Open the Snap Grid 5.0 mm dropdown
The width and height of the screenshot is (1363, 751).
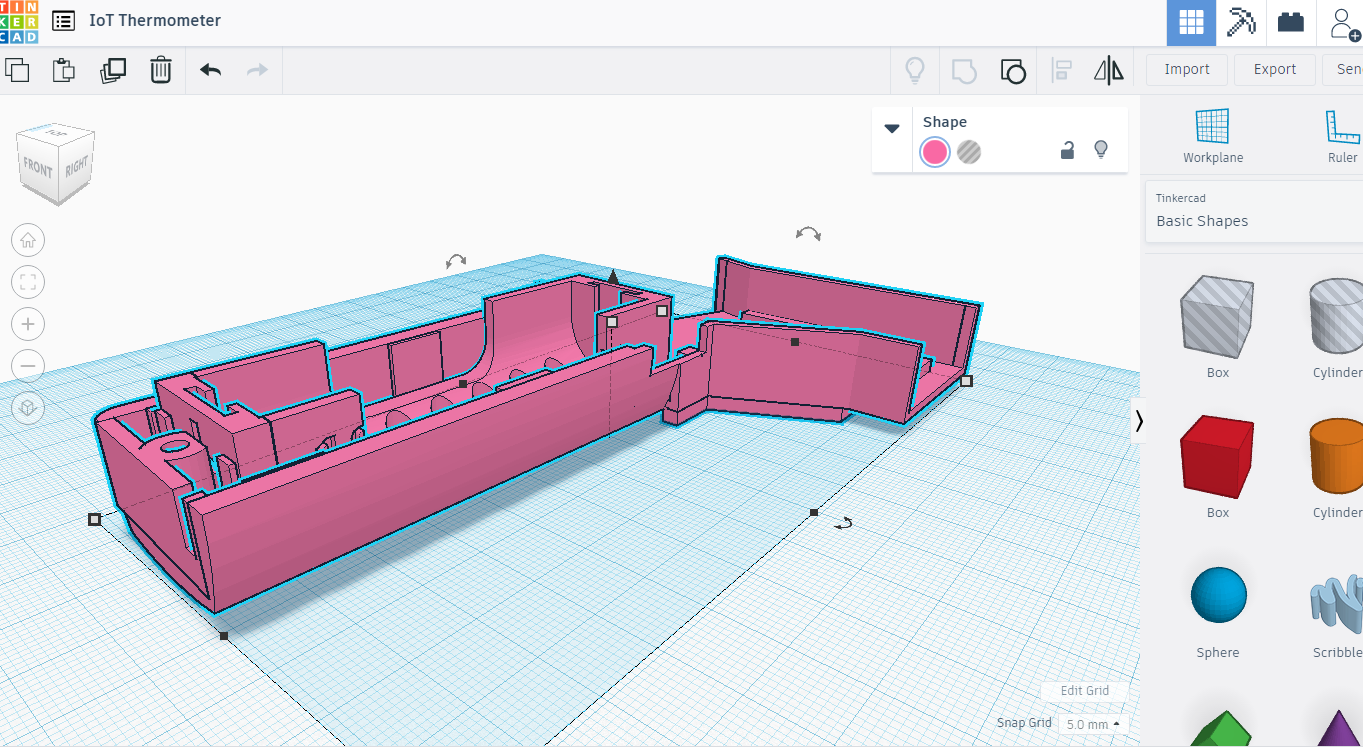[1092, 724]
